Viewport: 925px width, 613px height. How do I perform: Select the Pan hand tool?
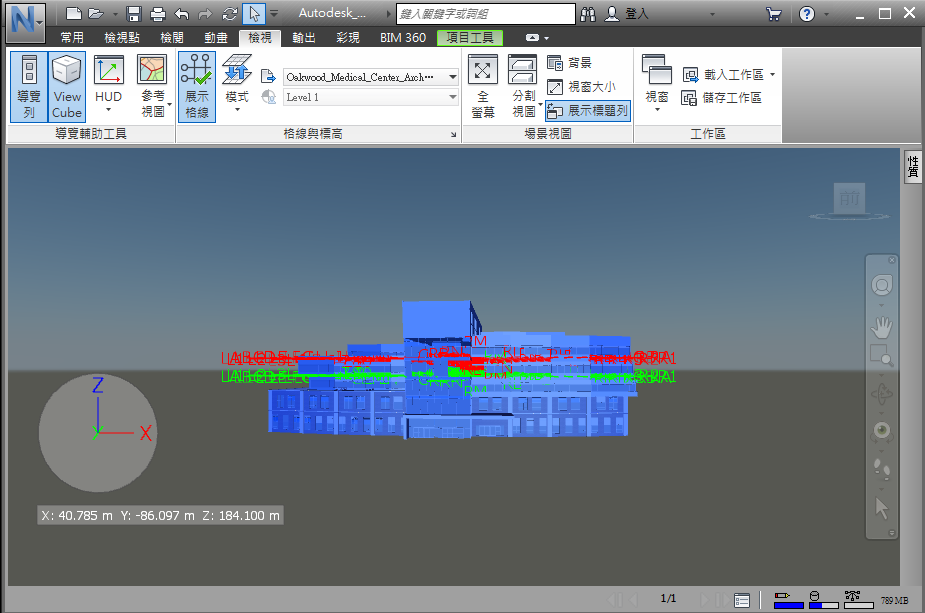coord(882,326)
